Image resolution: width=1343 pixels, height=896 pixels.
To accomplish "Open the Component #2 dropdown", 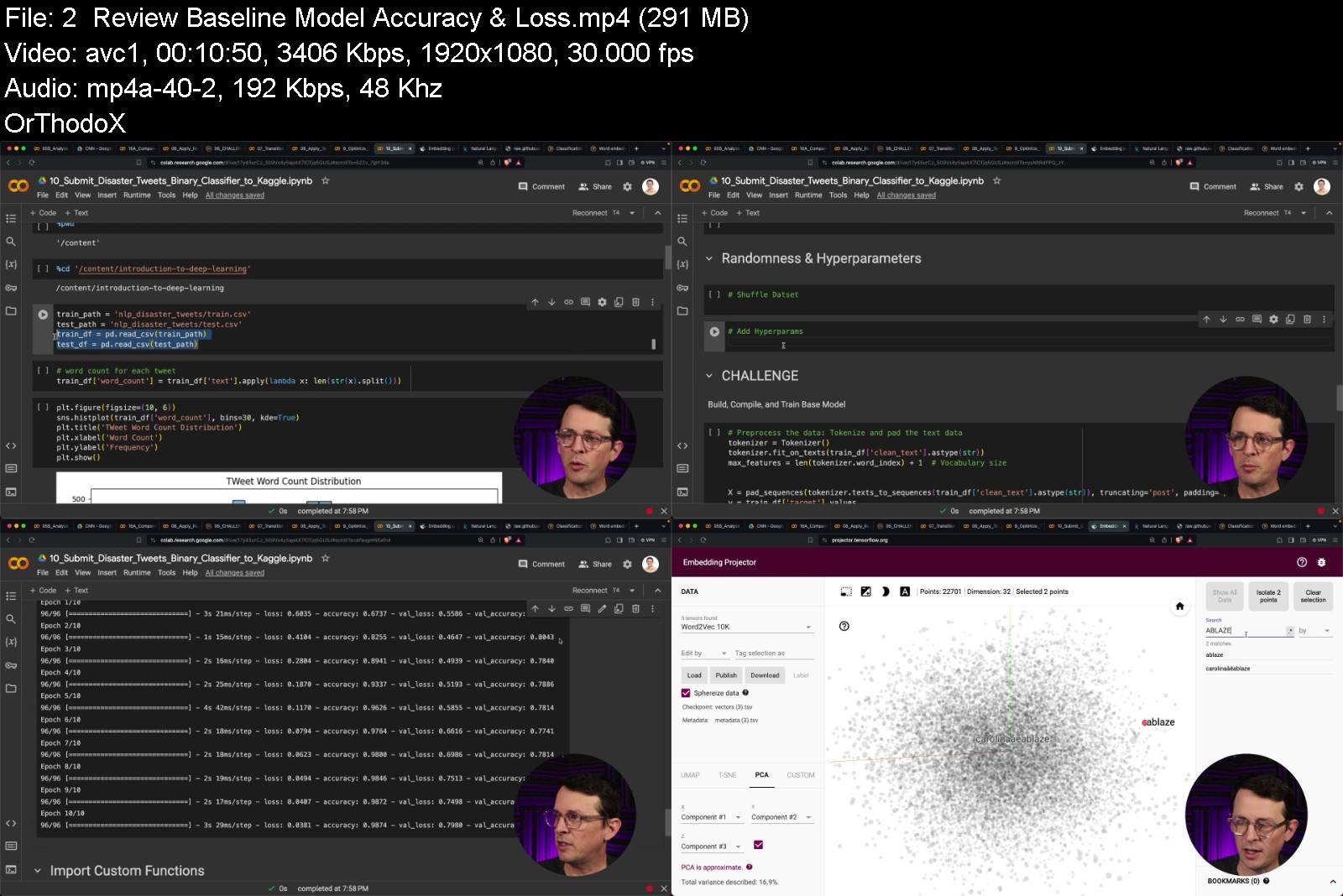I will click(782, 817).
